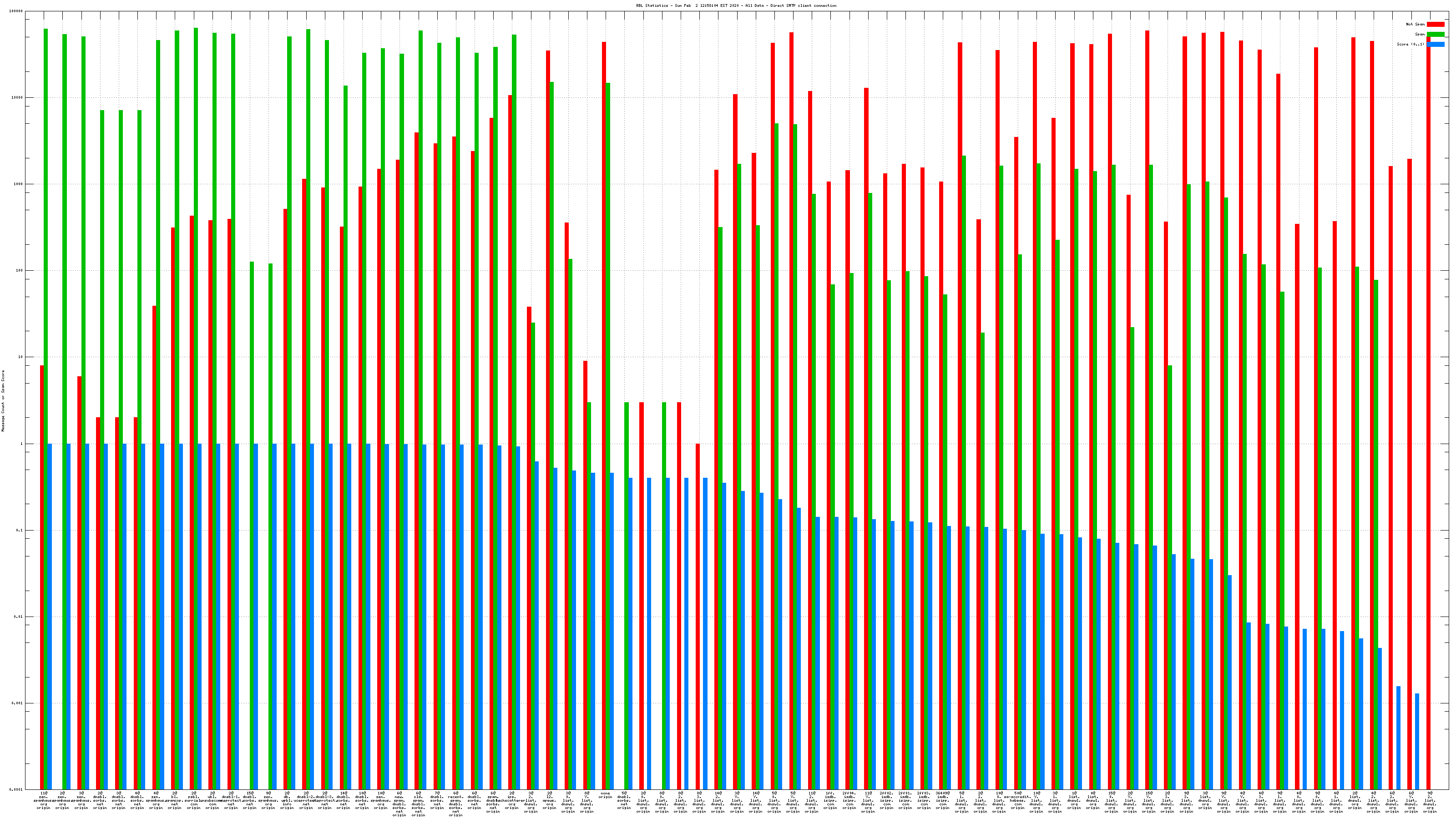
Task: Click the 1 tick label on y-axis
Action: coord(21,444)
